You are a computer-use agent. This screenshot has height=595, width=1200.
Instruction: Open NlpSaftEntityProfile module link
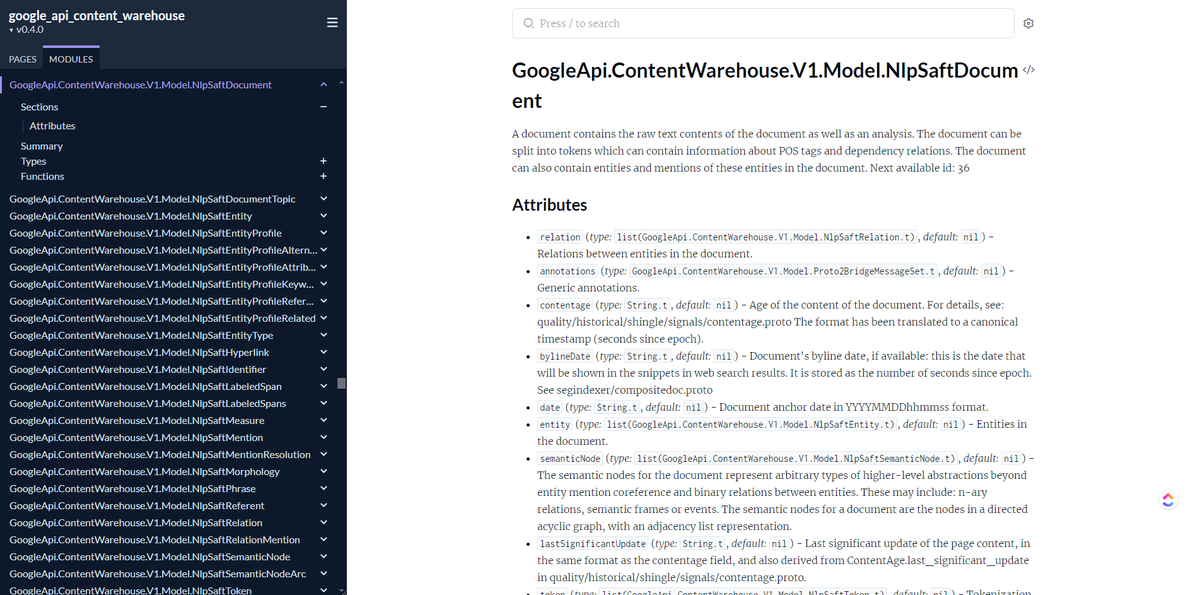(x=145, y=233)
